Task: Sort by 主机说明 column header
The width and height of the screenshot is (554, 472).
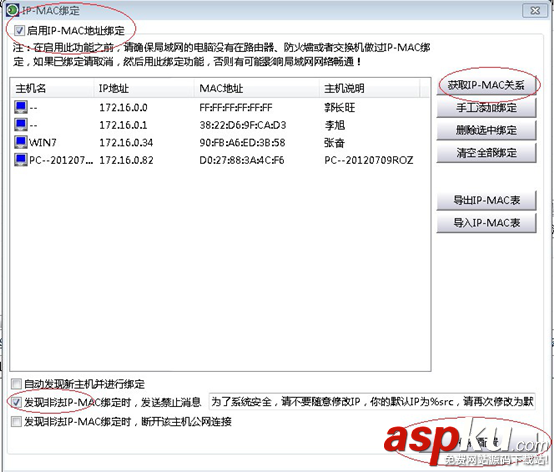Action: (x=370, y=88)
